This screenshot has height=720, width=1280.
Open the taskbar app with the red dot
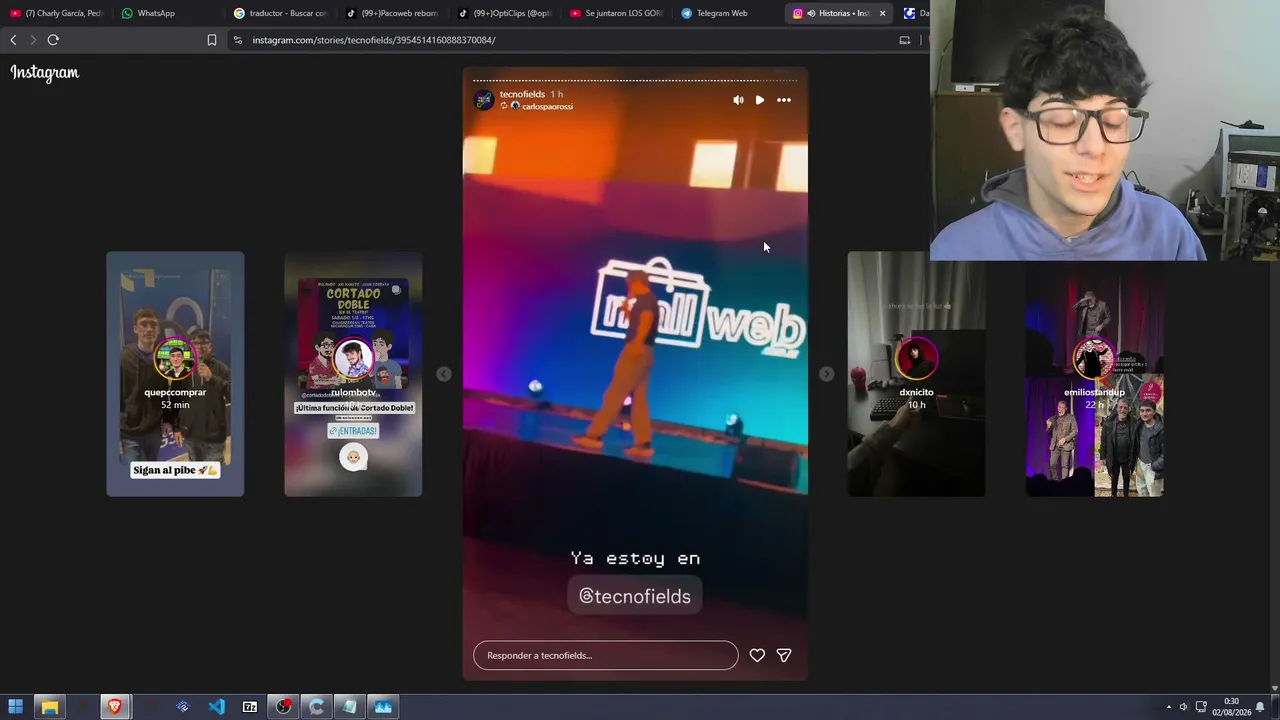pyautogui.click(x=284, y=707)
